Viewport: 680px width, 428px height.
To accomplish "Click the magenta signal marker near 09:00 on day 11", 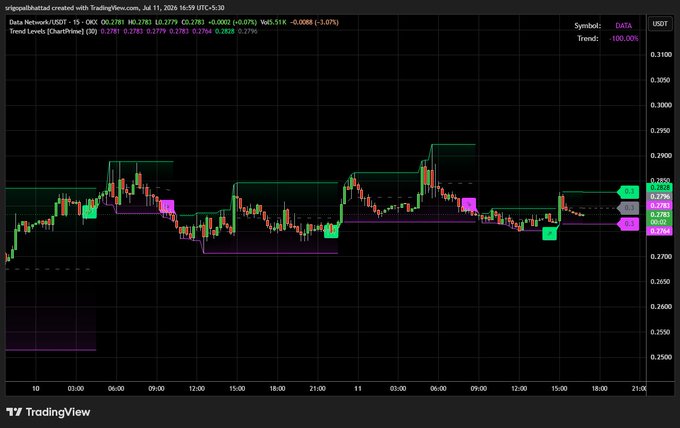I will tap(468, 204).
